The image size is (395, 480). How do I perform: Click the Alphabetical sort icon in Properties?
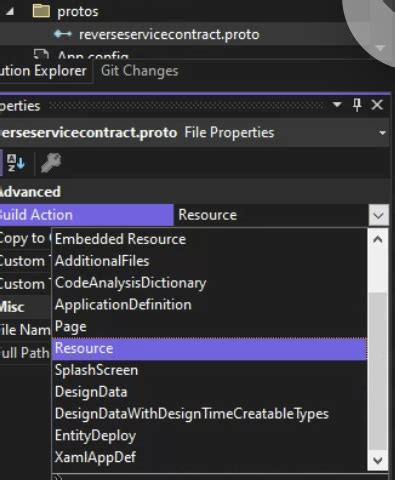16,163
